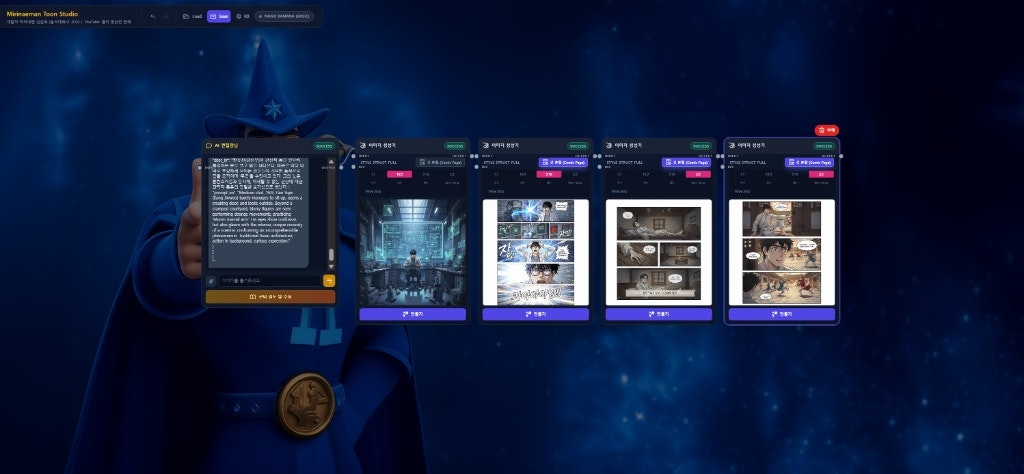Click the SUCCESS badge on the AI chat node
Image resolution: width=1024 pixels, height=474 pixels.
324,146
